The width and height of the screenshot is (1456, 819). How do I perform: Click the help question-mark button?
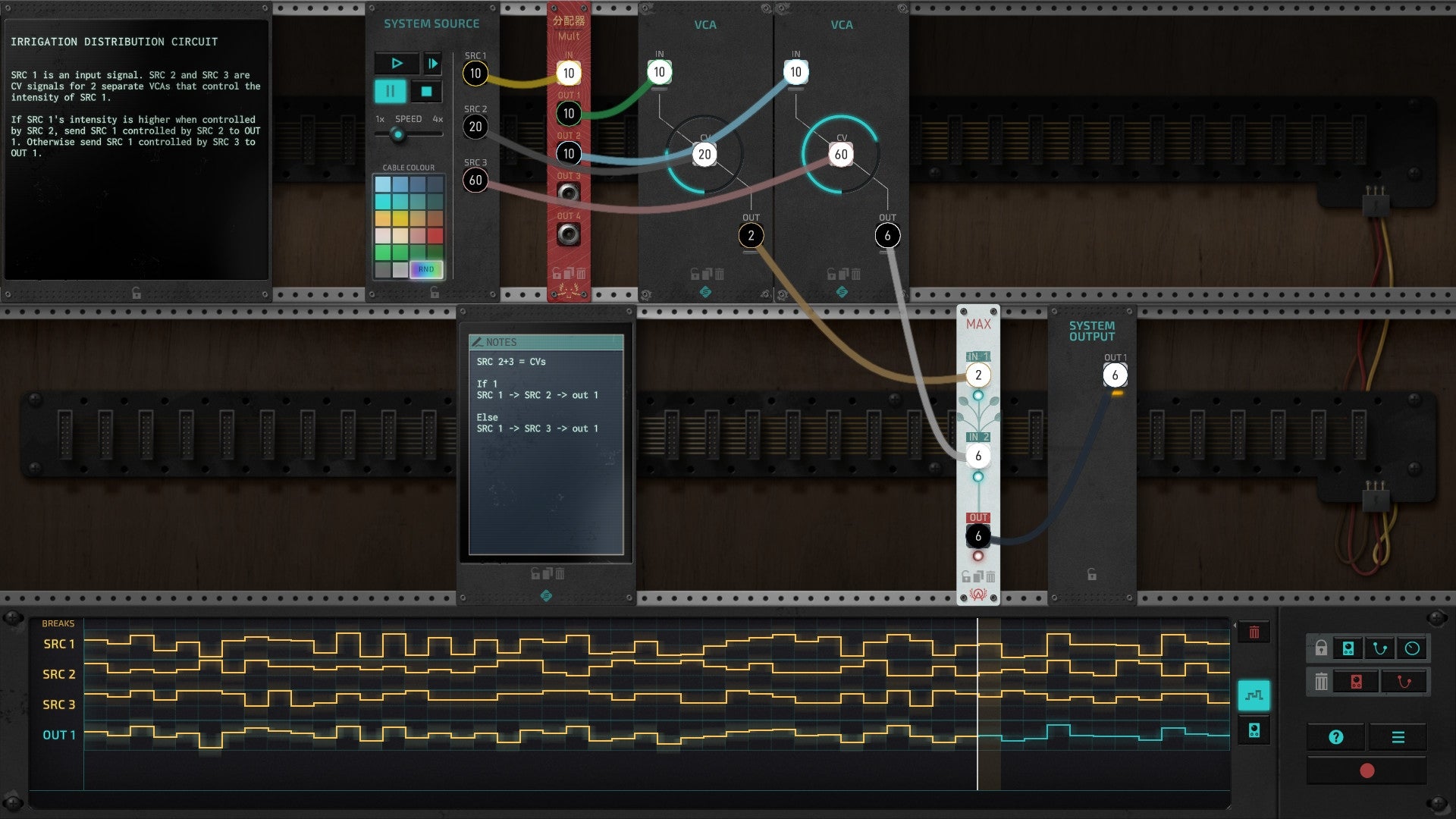pyautogui.click(x=1335, y=736)
